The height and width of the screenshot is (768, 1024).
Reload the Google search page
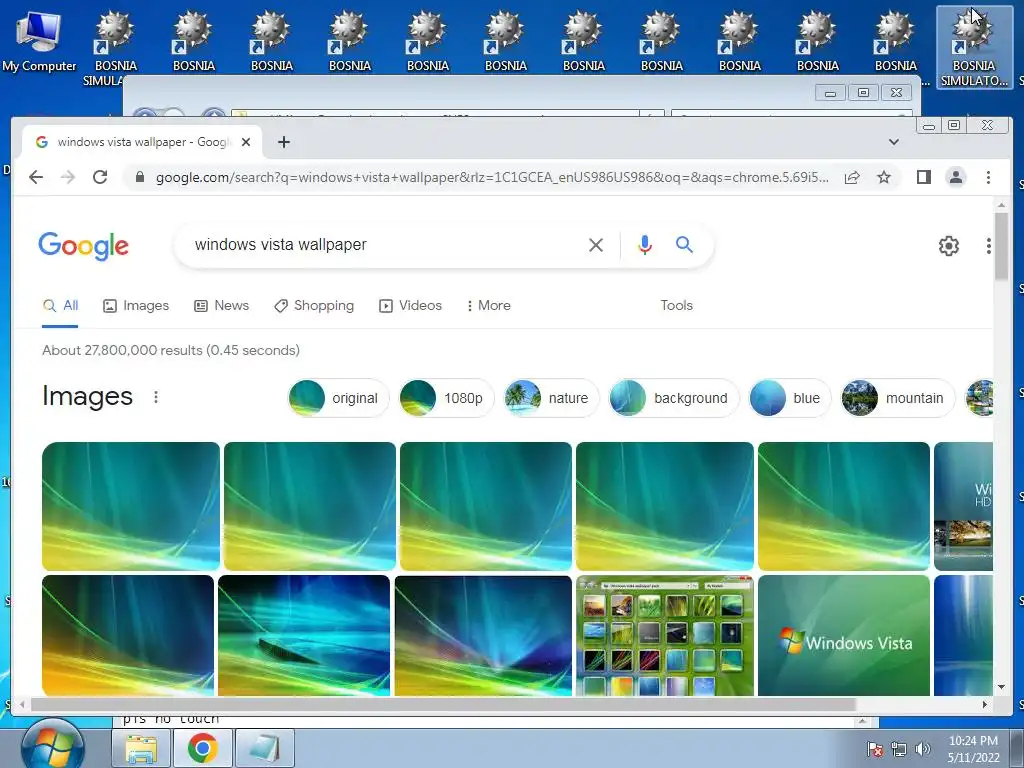pyautogui.click(x=100, y=177)
